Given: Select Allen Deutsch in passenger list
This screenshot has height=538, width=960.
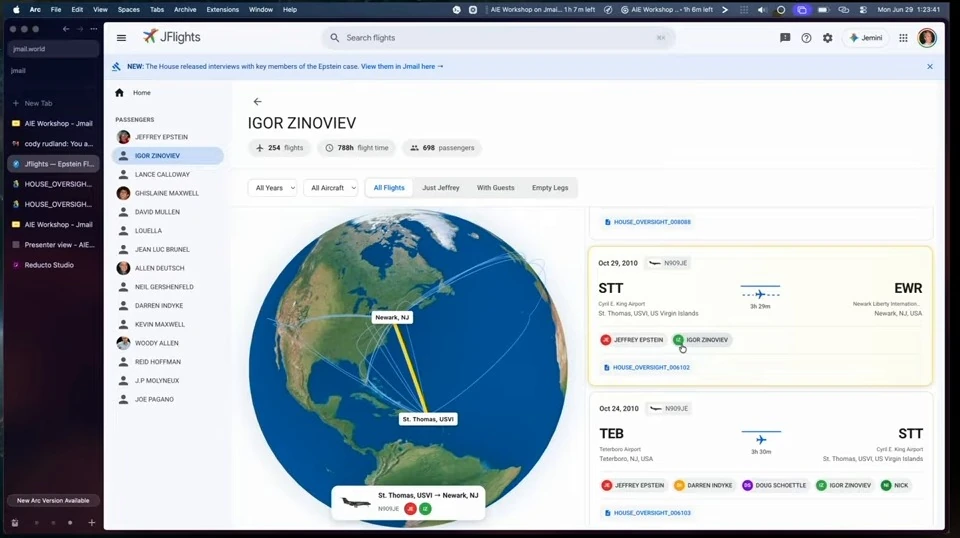Looking at the screenshot, I should [168, 268].
